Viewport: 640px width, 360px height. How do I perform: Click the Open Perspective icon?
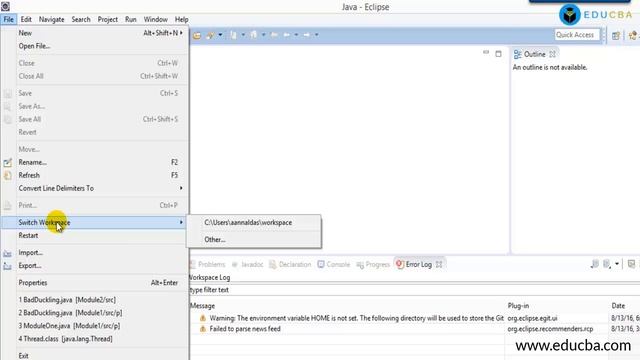[616, 36]
